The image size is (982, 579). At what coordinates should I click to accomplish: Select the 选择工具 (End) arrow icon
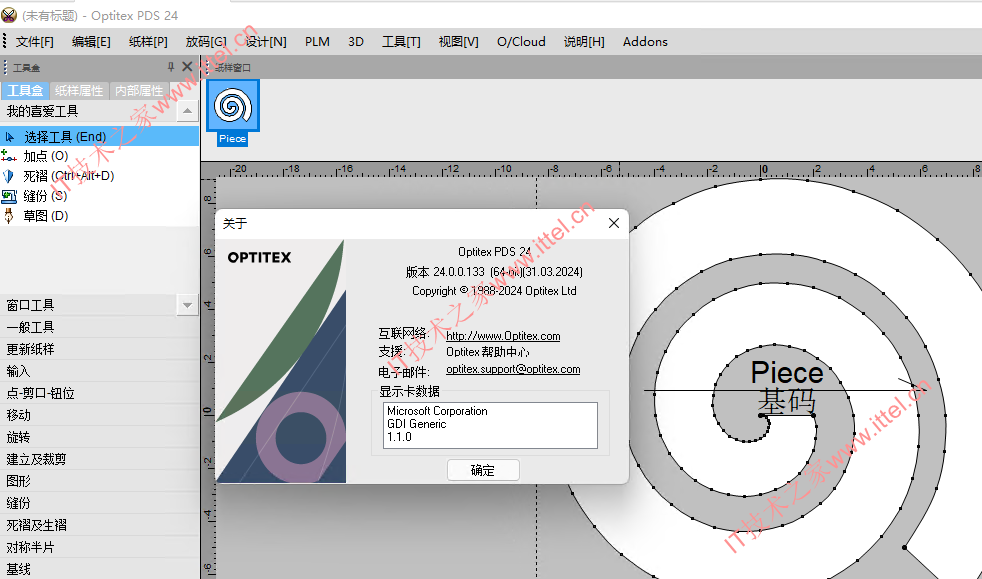click(x=9, y=136)
